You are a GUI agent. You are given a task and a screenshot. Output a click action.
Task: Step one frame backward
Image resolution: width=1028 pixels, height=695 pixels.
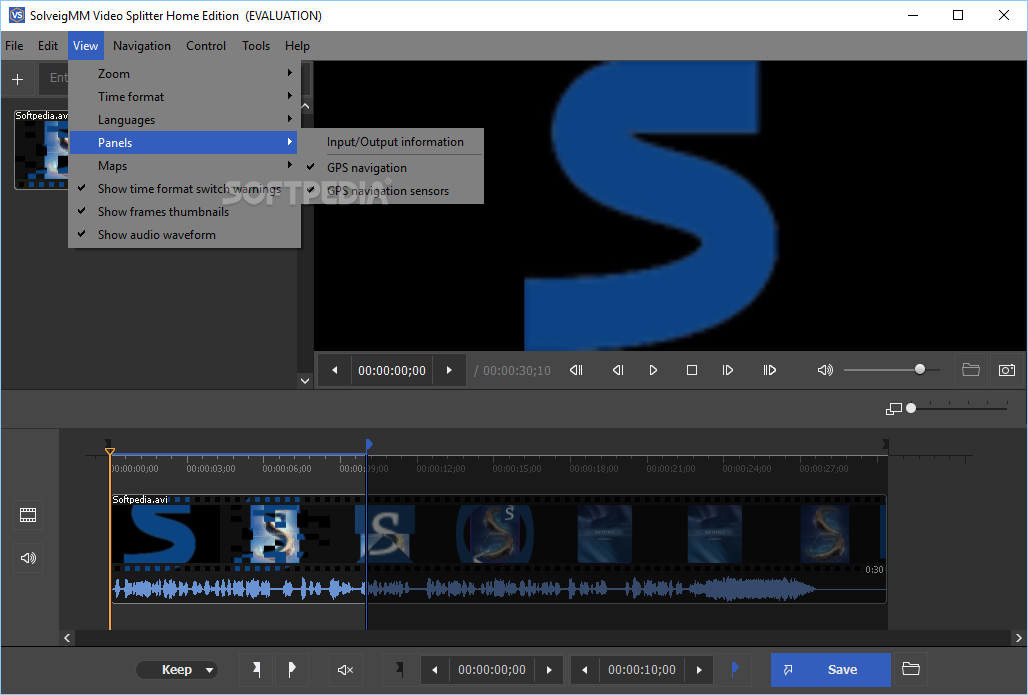(618, 370)
